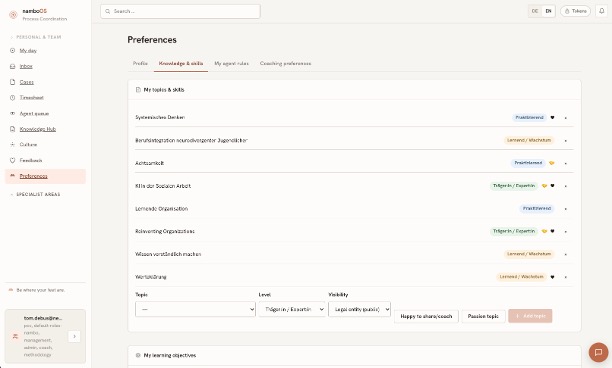Switch to the Profile tab
The height and width of the screenshot is (368, 612).
[x=140, y=63]
